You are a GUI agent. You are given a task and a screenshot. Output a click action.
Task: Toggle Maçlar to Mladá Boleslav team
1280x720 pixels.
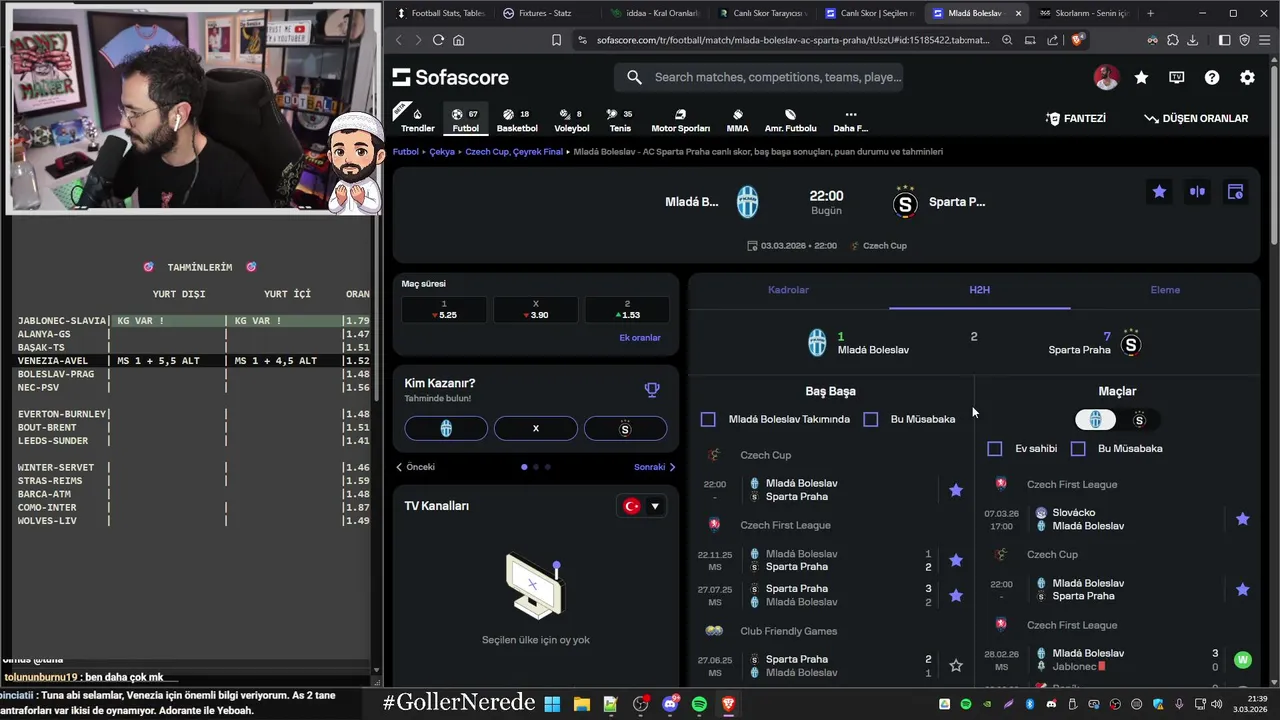(x=1096, y=420)
